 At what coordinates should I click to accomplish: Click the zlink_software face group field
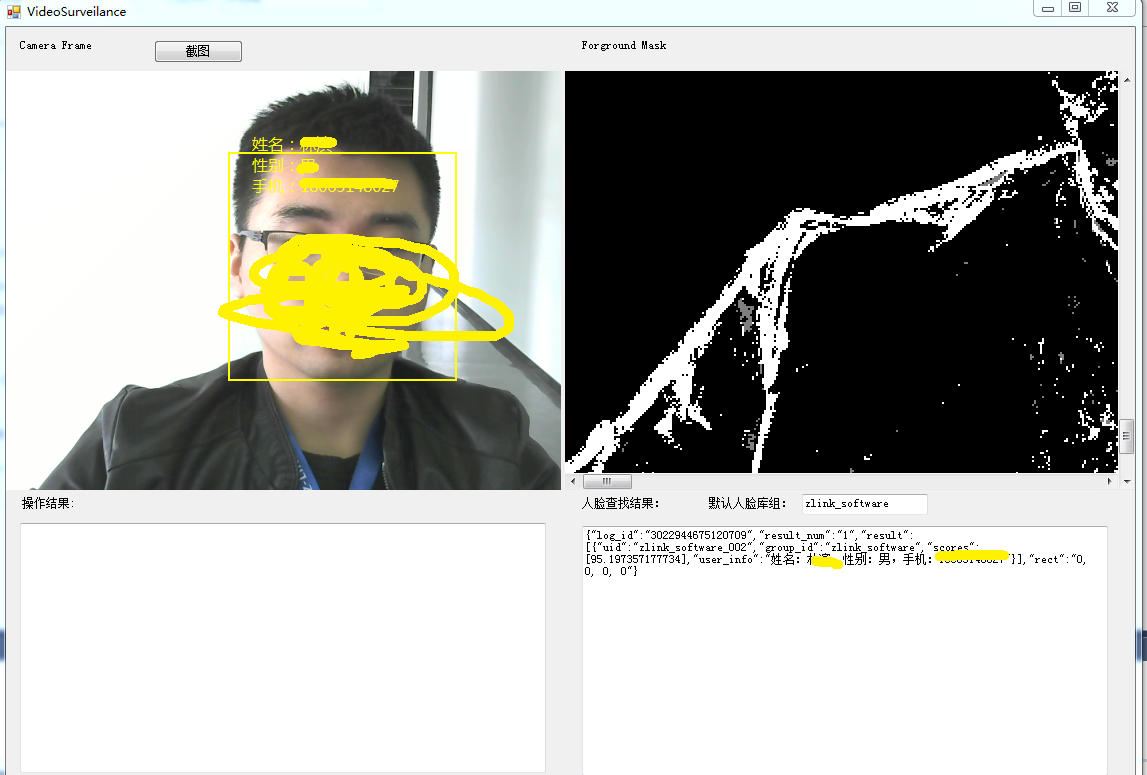865,503
